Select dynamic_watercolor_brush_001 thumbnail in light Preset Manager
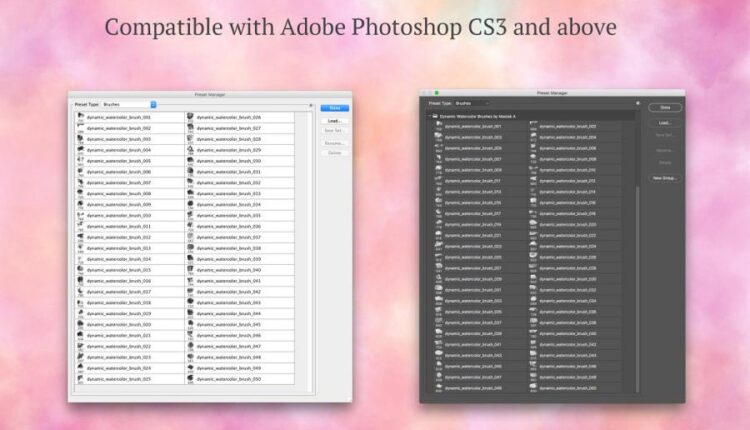The width and height of the screenshot is (750, 430). [80, 117]
